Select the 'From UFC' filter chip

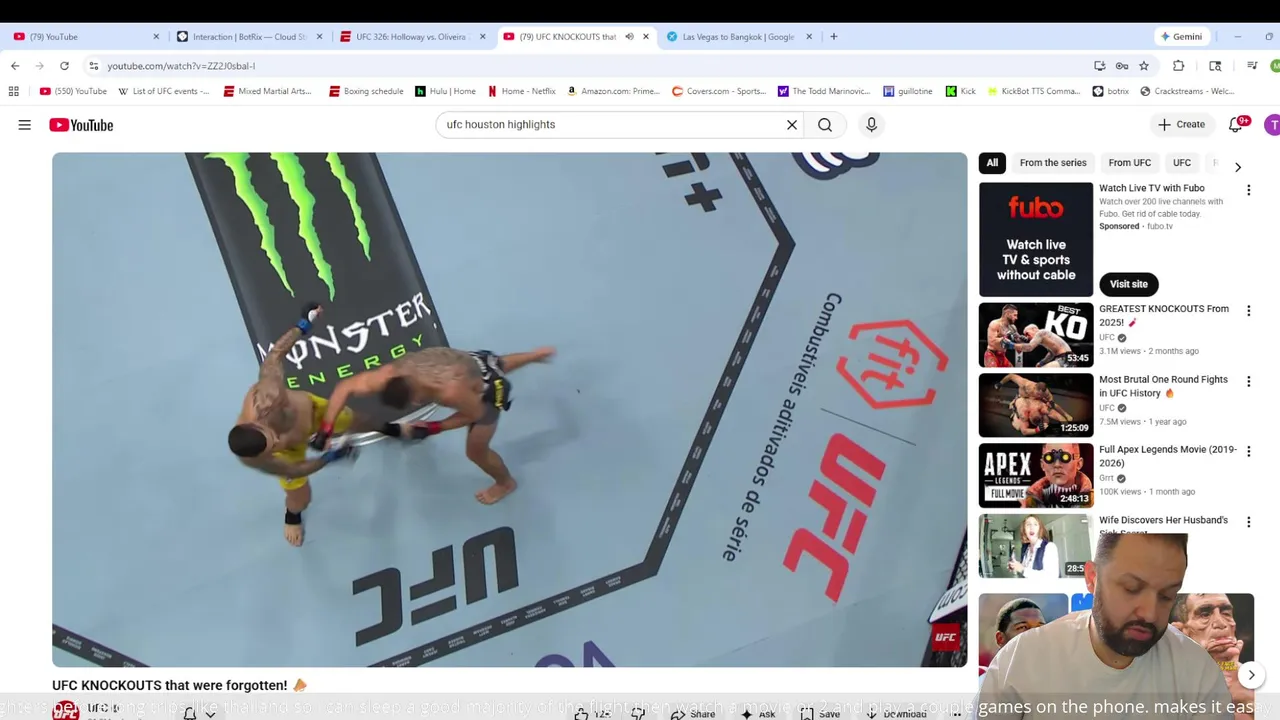click(1129, 163)
